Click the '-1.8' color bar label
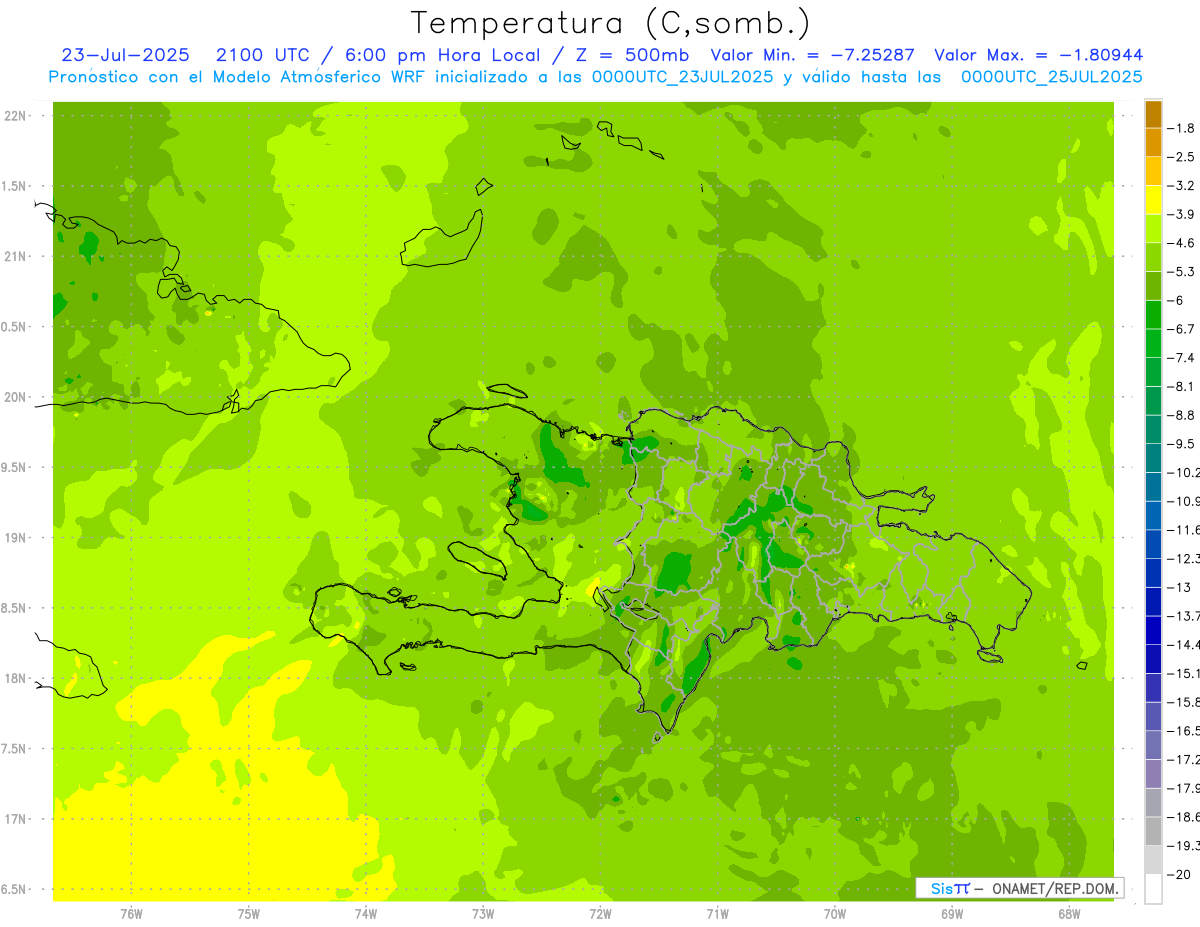 pyautogui.click(x=1181, y=128)
